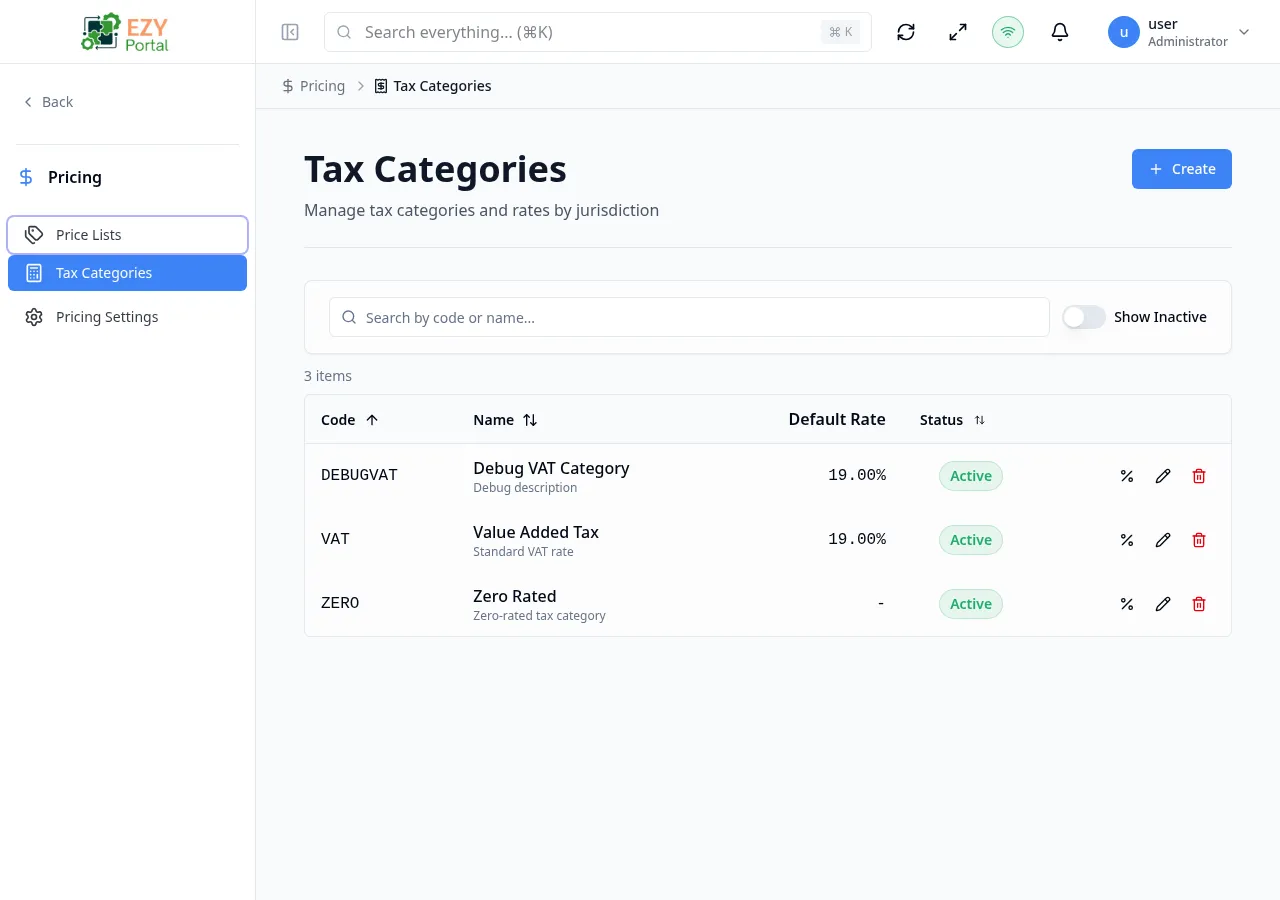Enable the Show Inactive toggle
Image resolution: width=1280 pixels, height=900 pixels.
pyautogui.click(x=1083, y=317)
